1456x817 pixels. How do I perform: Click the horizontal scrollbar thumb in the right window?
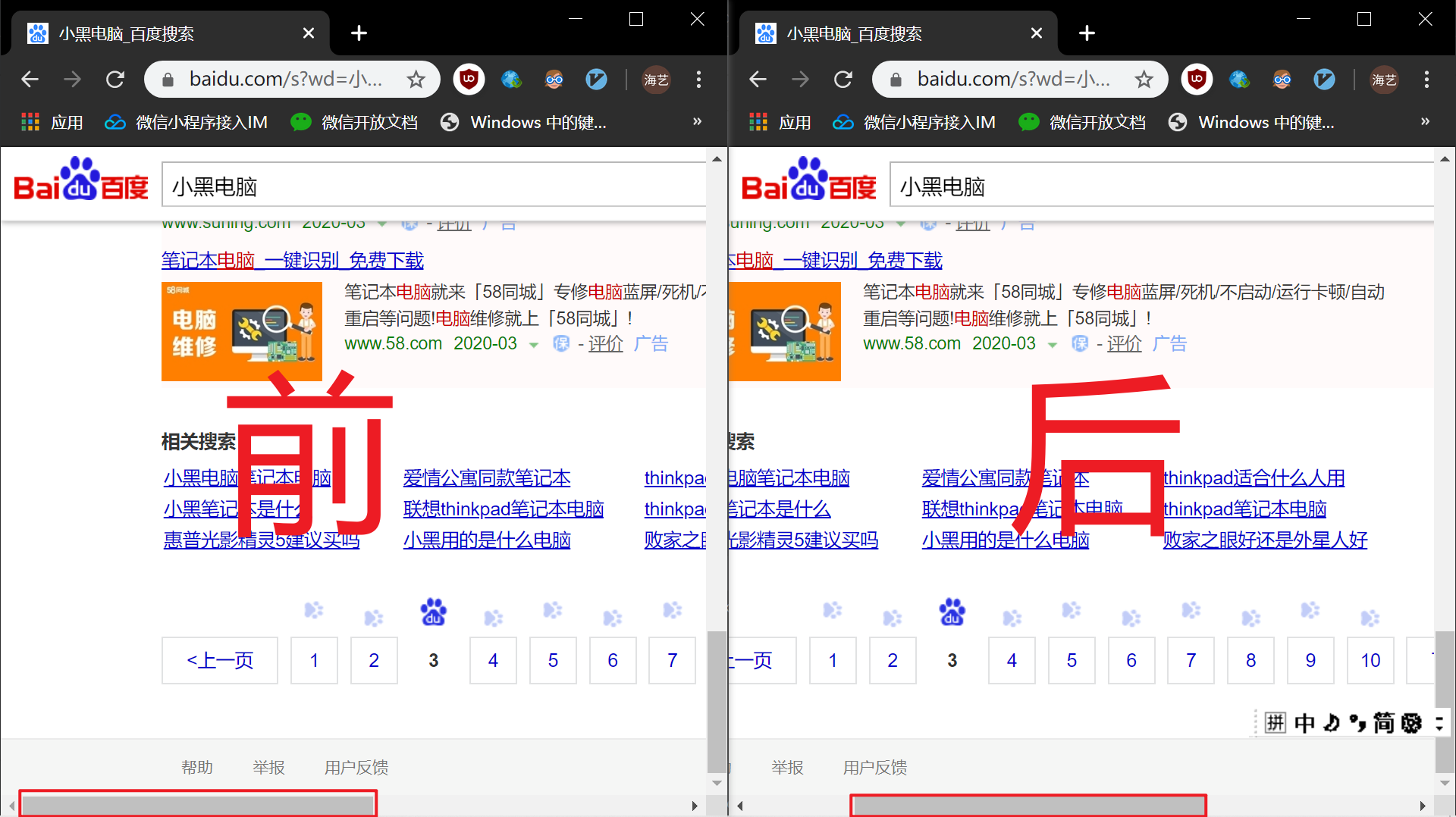1028,806
